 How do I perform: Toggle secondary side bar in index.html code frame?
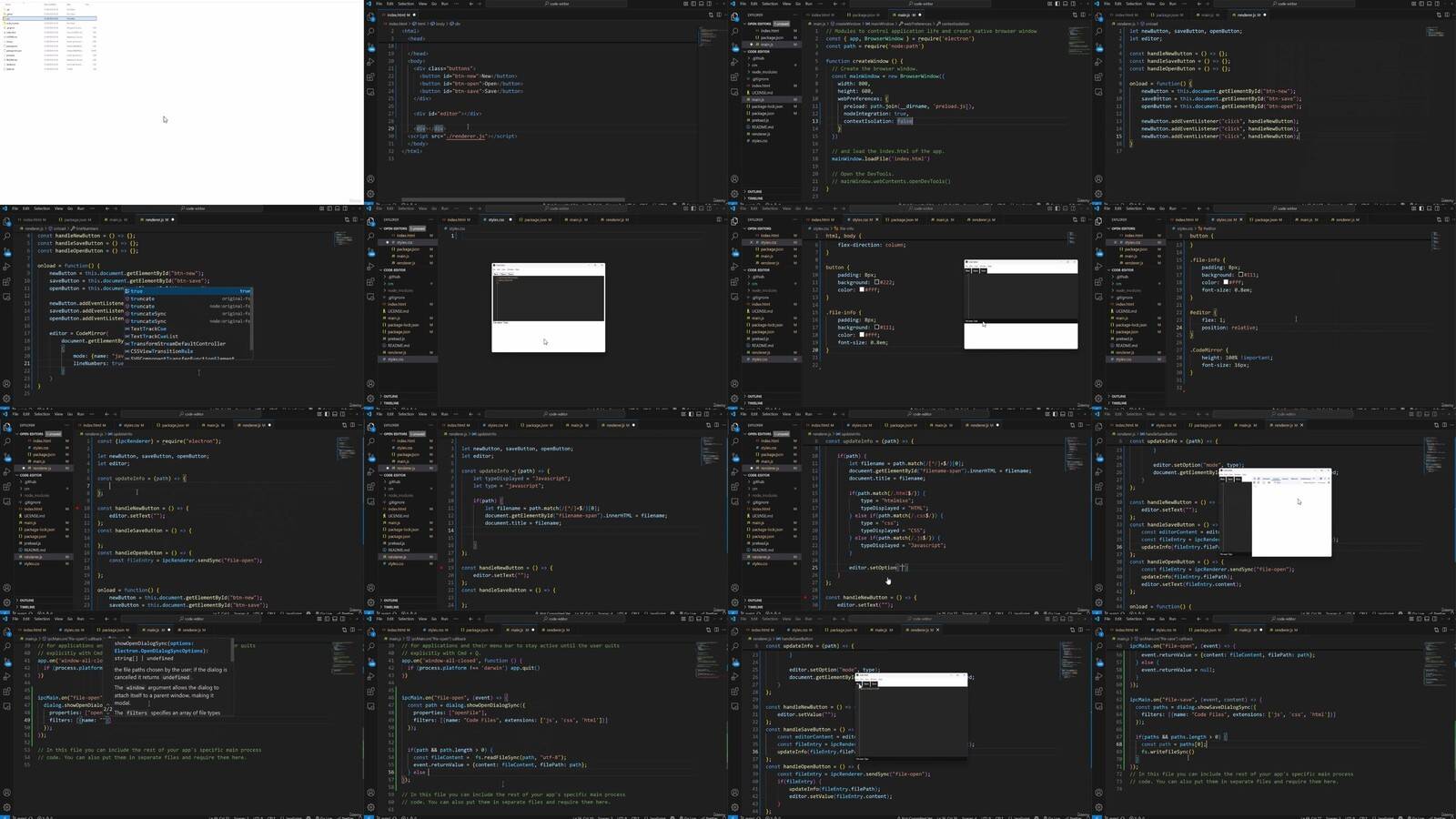708,4
